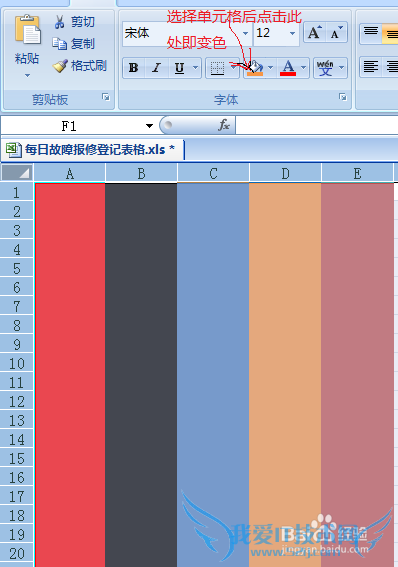Image resolution: width=398 pixels, height=567 pixels.
Task: Click the Paste (粘贴) clipboard icon
Action: coord(27,30)
